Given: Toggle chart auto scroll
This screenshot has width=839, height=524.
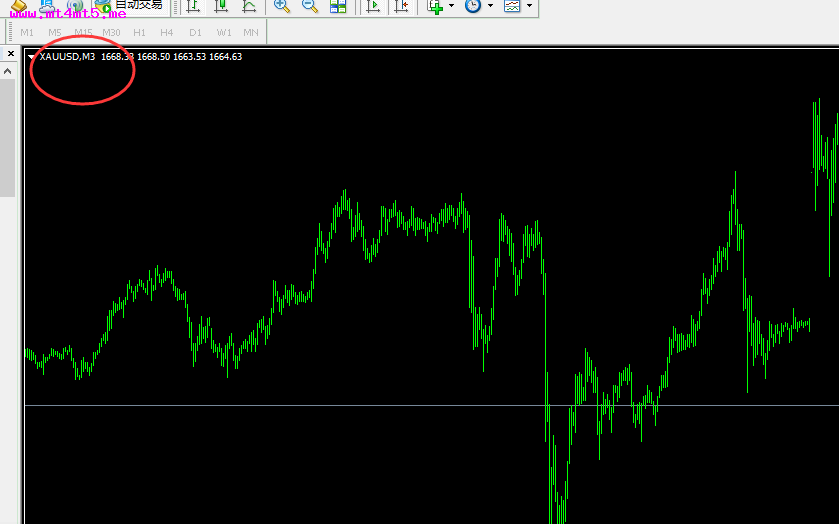Looking at the screenshot, I should 373,6.
